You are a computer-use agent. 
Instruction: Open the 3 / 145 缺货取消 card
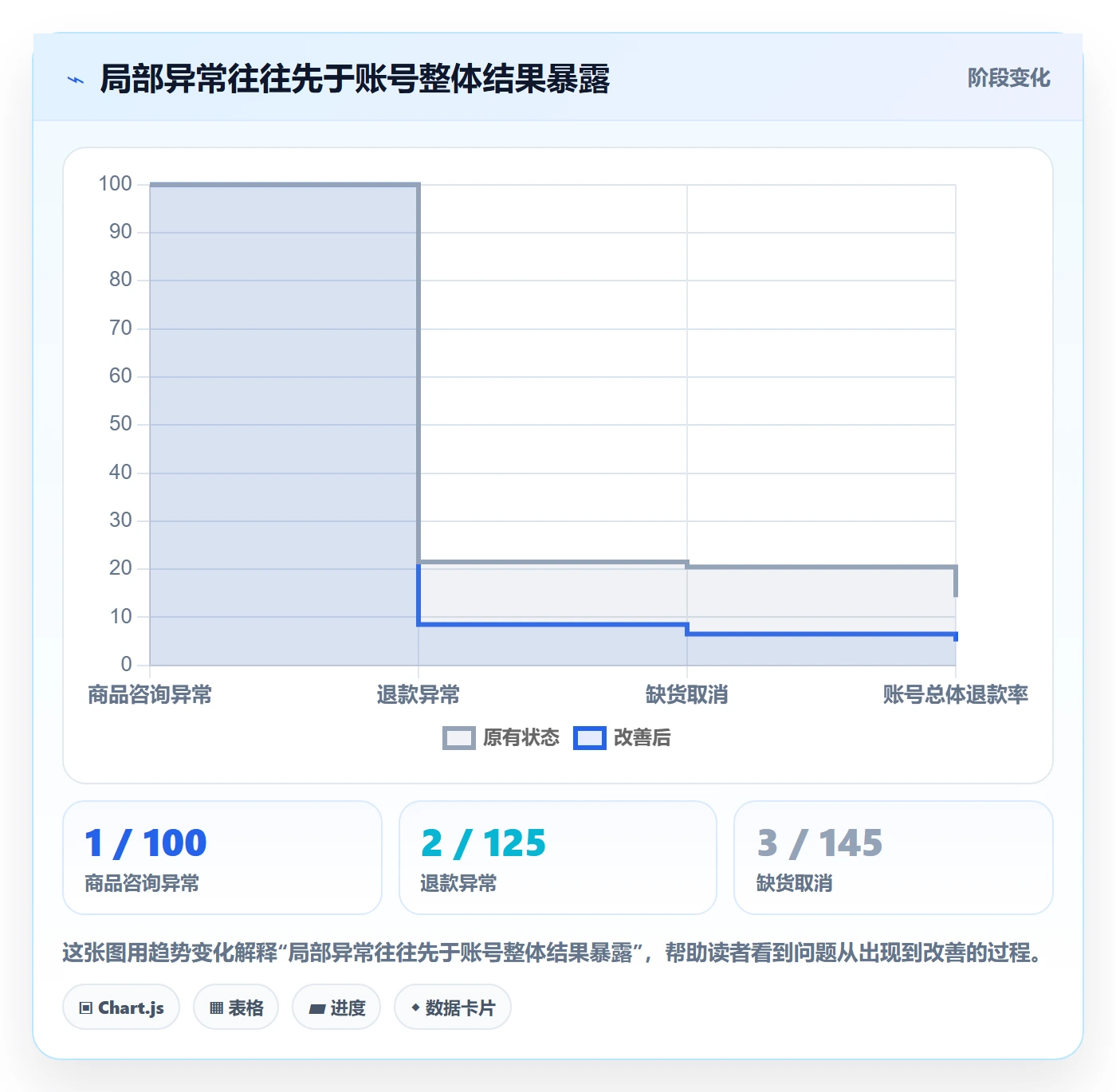coord(894,858)
